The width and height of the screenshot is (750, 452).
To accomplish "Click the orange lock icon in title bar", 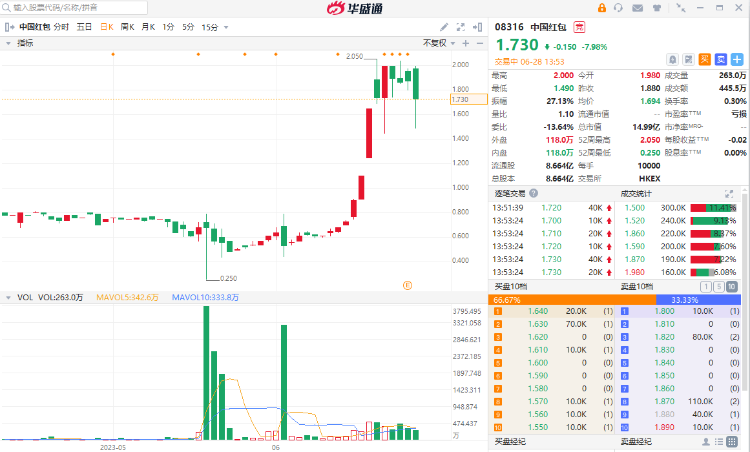I will (602, 8).
